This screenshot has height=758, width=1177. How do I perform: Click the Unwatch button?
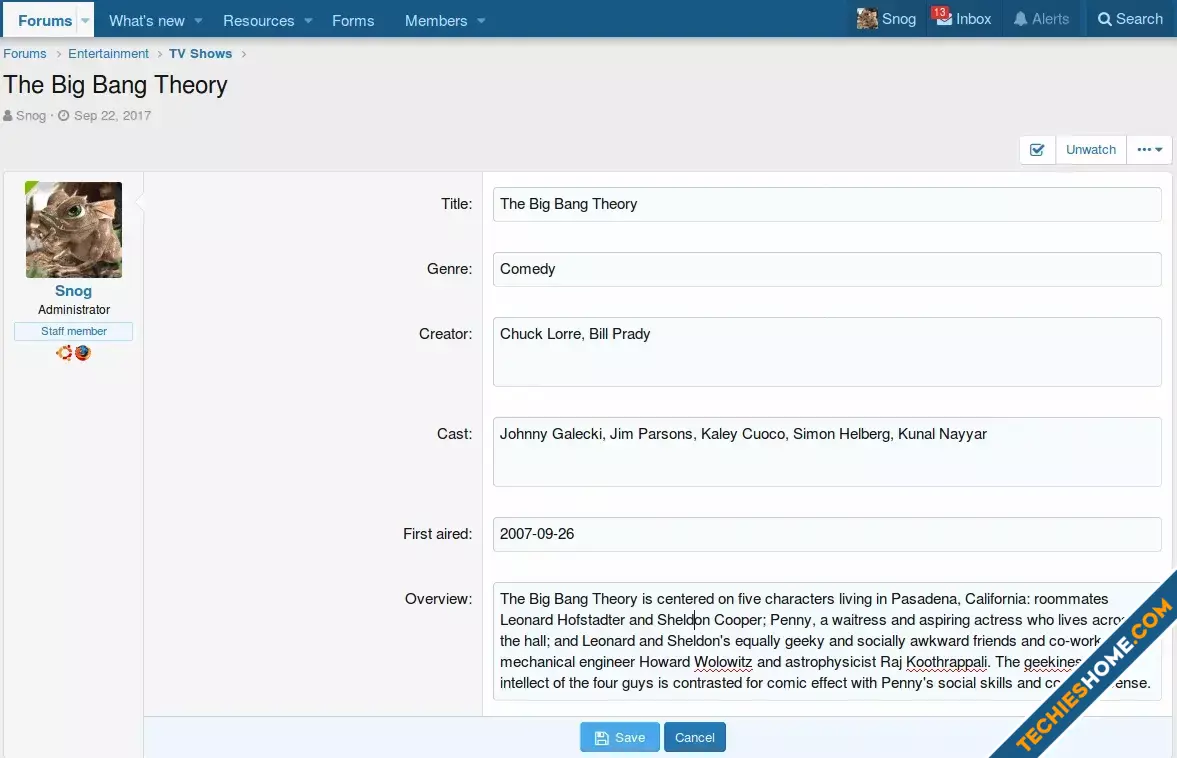pyautogui.click(x=1091, y=149)
